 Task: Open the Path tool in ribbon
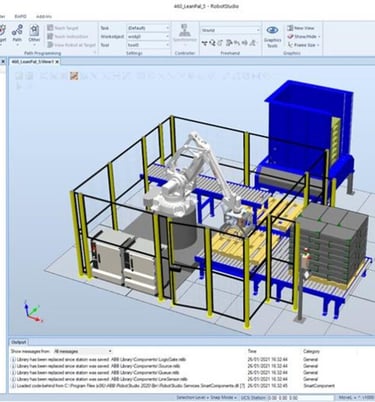[17, 34]
